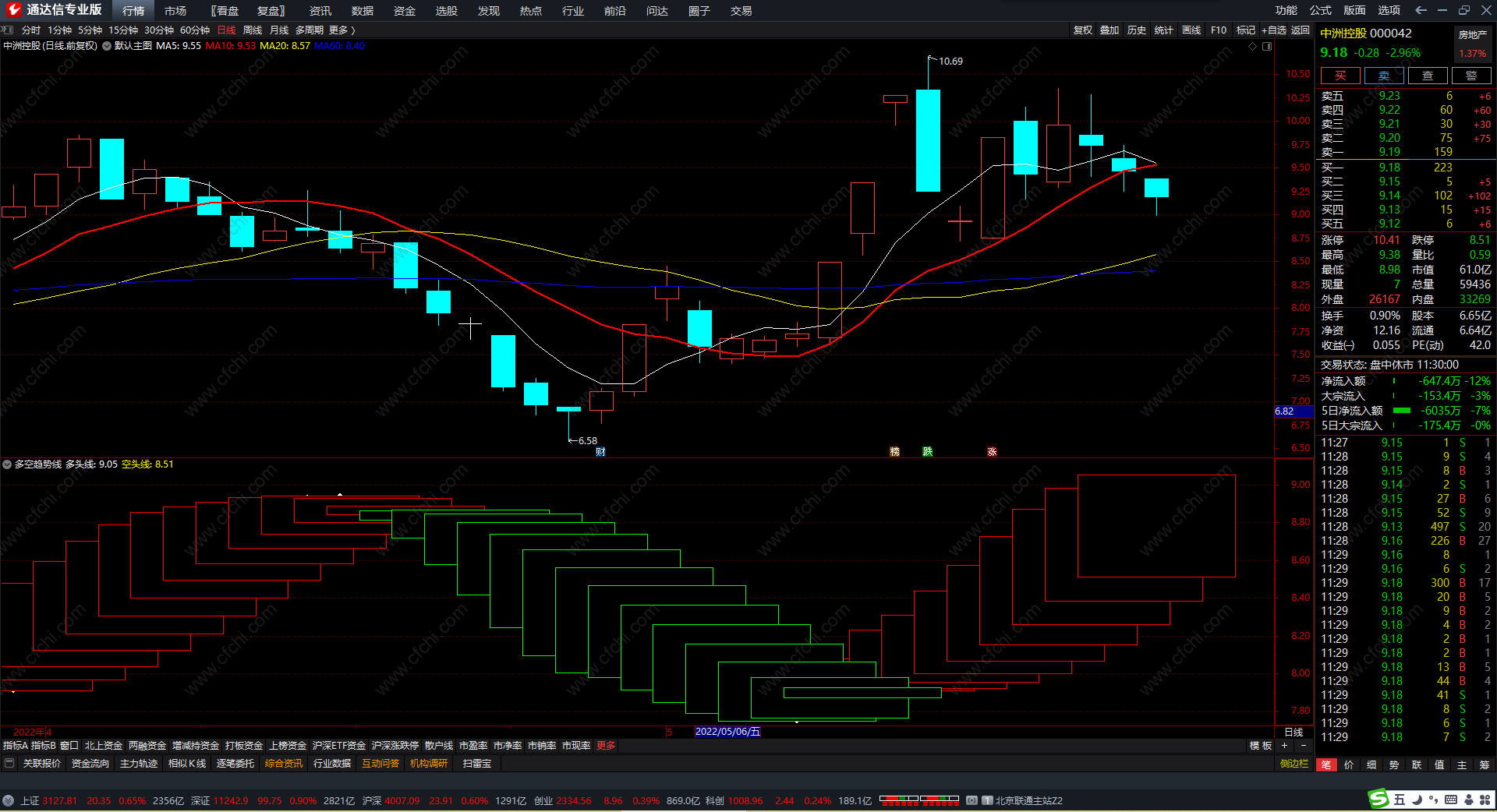This screenshot has height=812, width=1497.
Task: Open the 功能 menu
Action: tap(1286, 10)
